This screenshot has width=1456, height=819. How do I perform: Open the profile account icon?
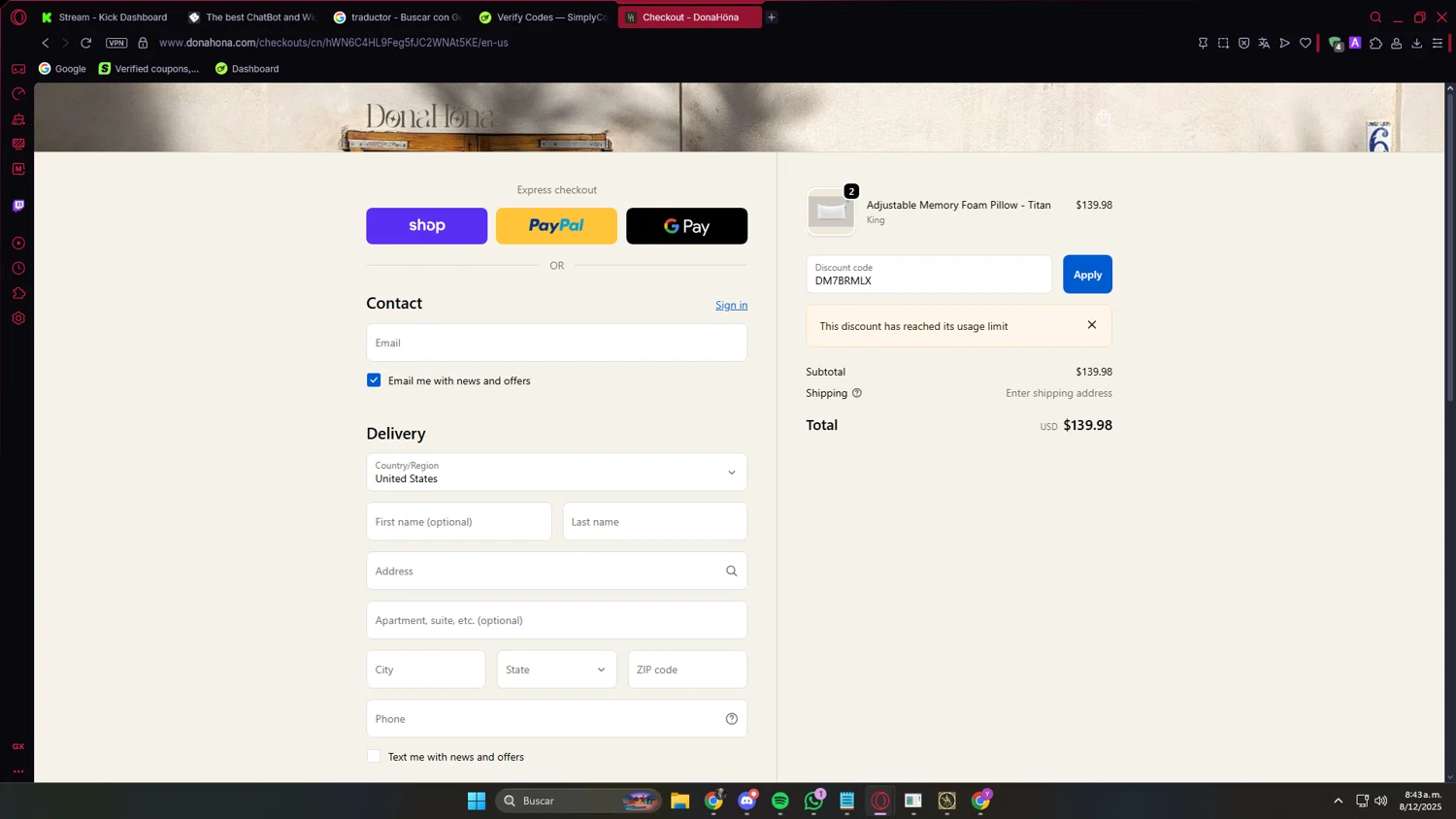pos(1397,43)
